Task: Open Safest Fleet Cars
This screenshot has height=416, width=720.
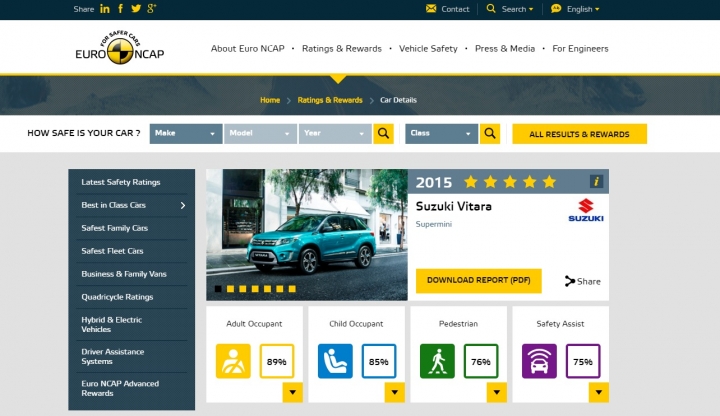Action: [x=112, y=251]
